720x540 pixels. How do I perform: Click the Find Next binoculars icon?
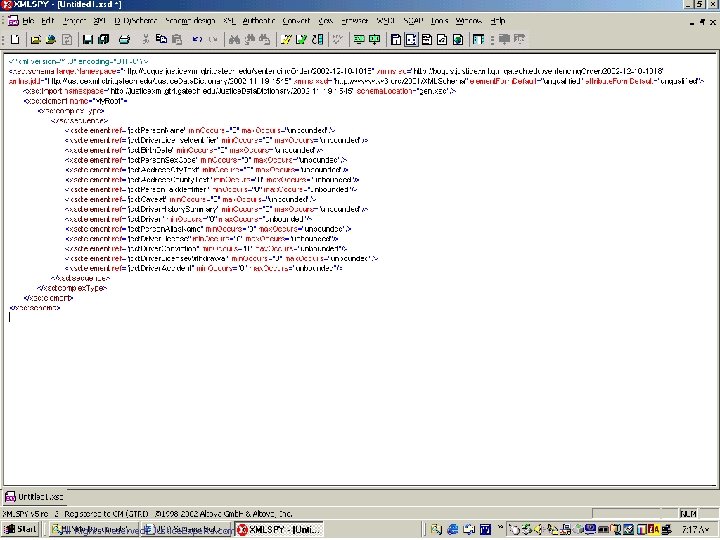click(x=249, y=39)
